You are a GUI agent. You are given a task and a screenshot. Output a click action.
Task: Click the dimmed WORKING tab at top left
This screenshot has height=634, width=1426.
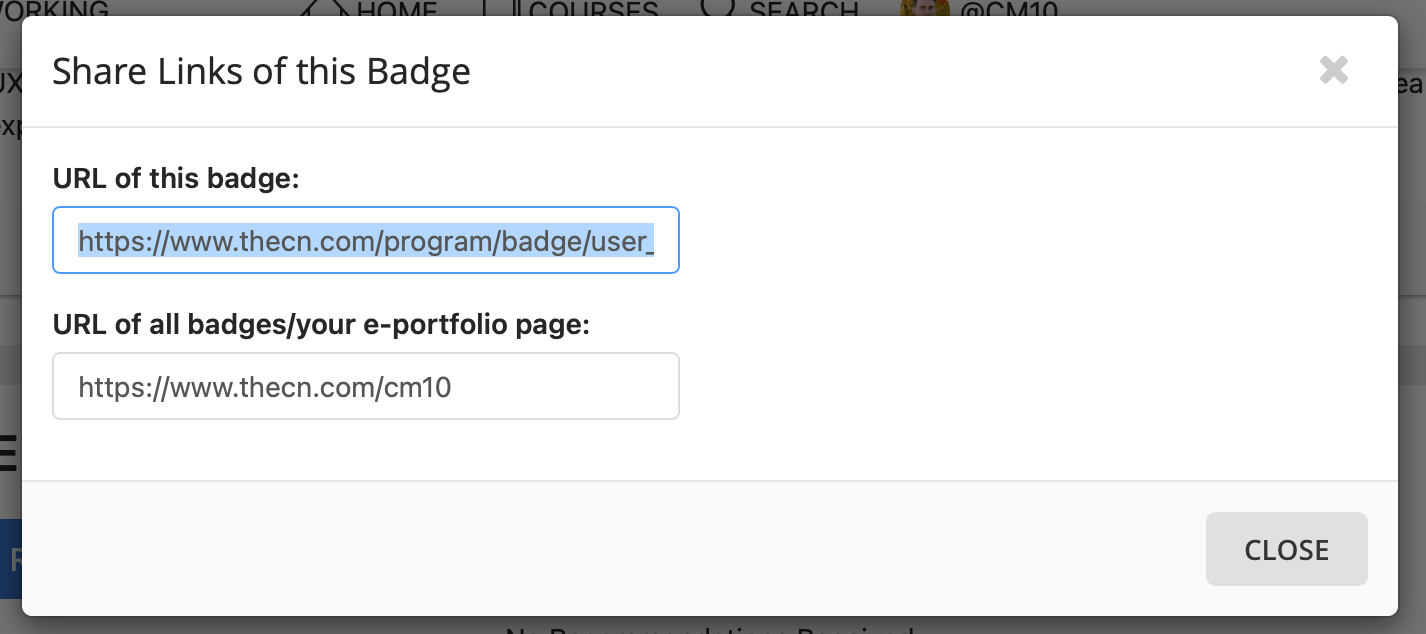pyautogui.click(x=55, y=8)
